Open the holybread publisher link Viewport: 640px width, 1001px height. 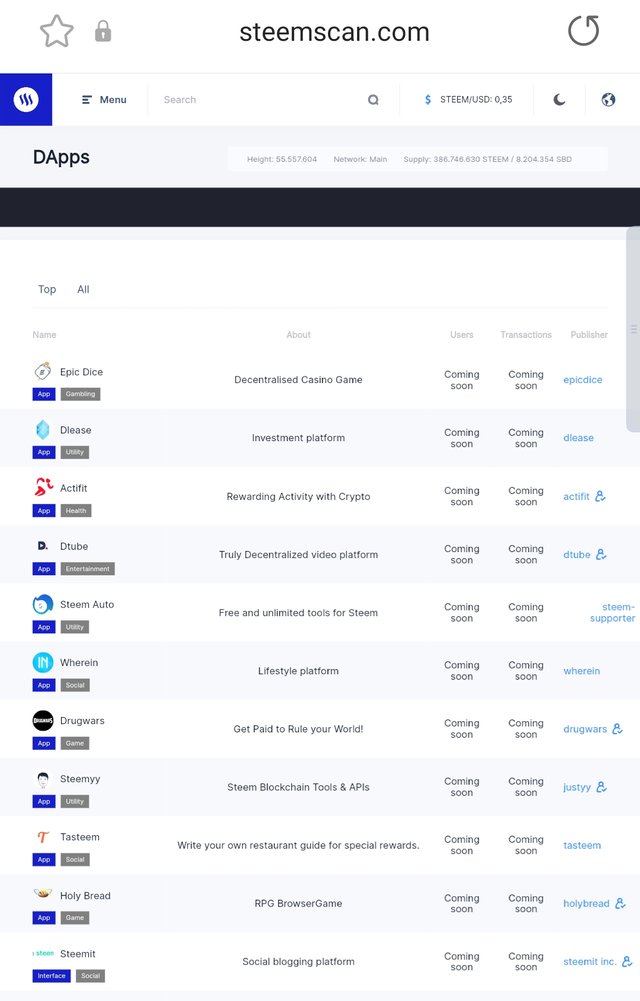(586, 903)
